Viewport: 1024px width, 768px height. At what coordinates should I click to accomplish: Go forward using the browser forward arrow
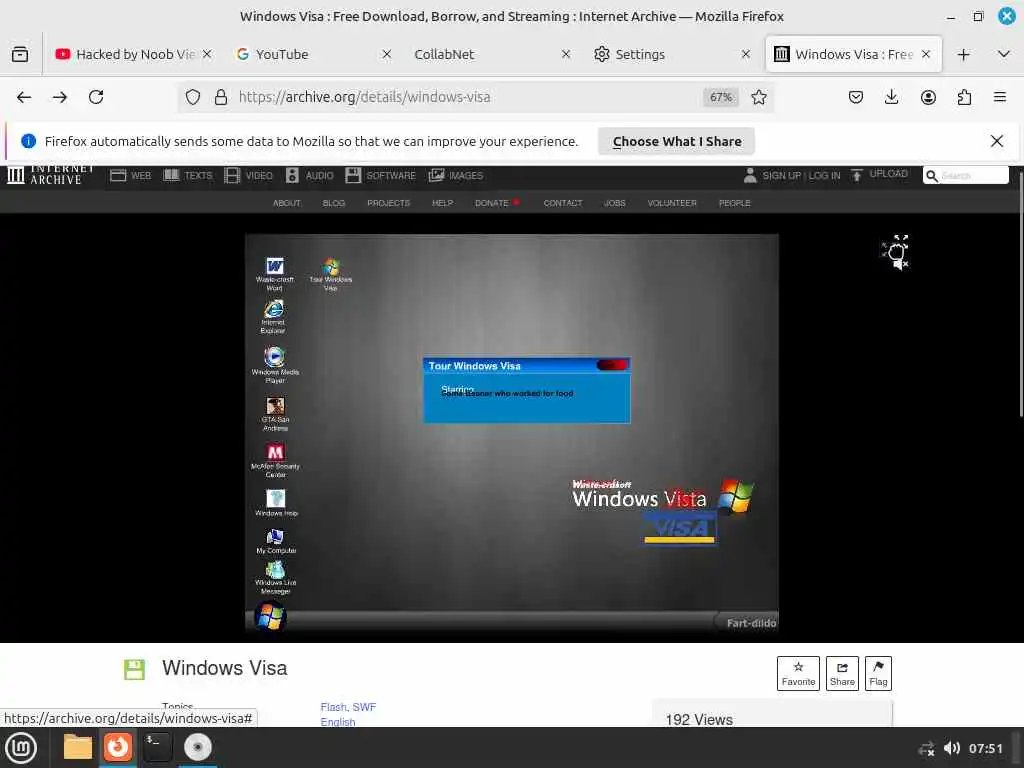coord(60,97)
